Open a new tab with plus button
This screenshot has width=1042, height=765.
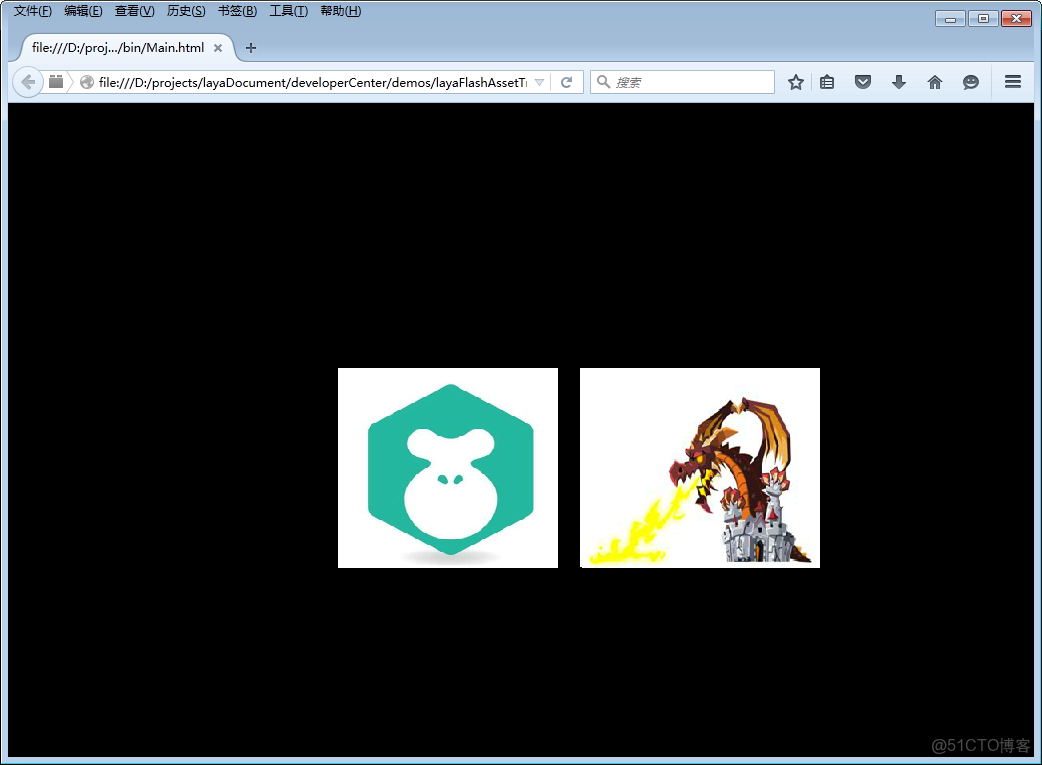[x=251, y=48]
